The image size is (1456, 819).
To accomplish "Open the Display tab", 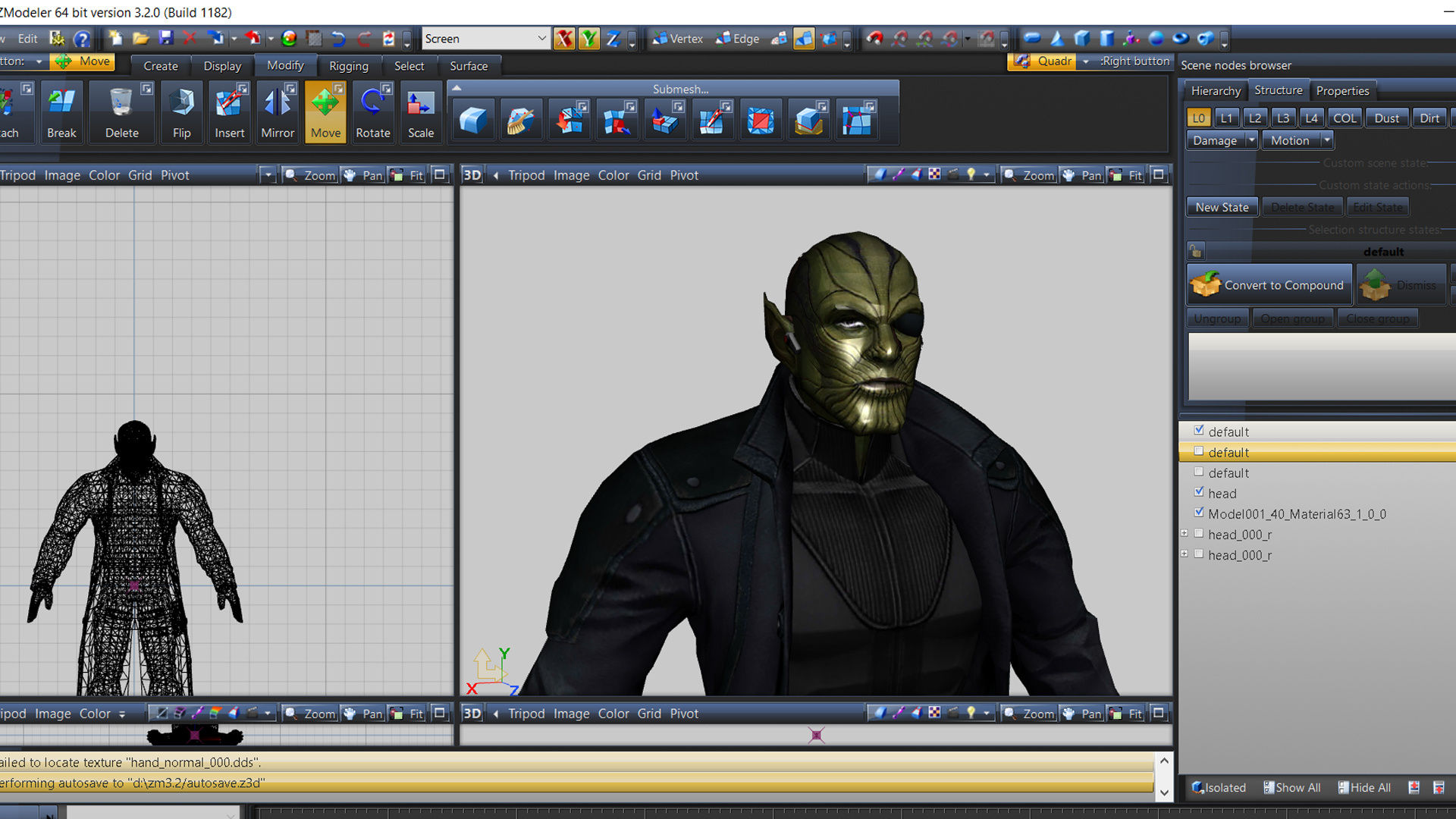I will click(222, 66).
